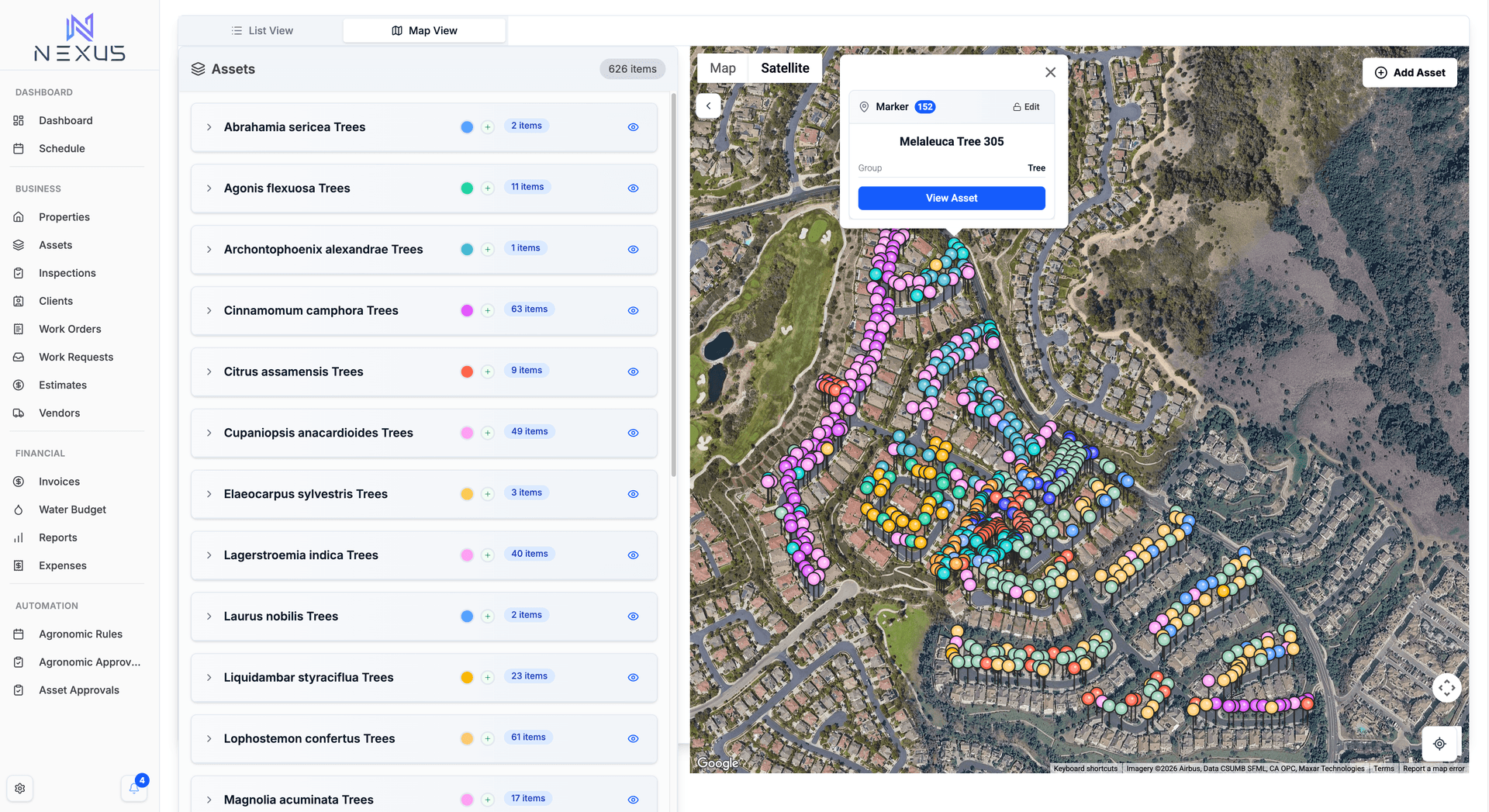This screenshot has width=1489, height=812.
Task: Open settings via the gear icon
Action: tap(19, 788)
